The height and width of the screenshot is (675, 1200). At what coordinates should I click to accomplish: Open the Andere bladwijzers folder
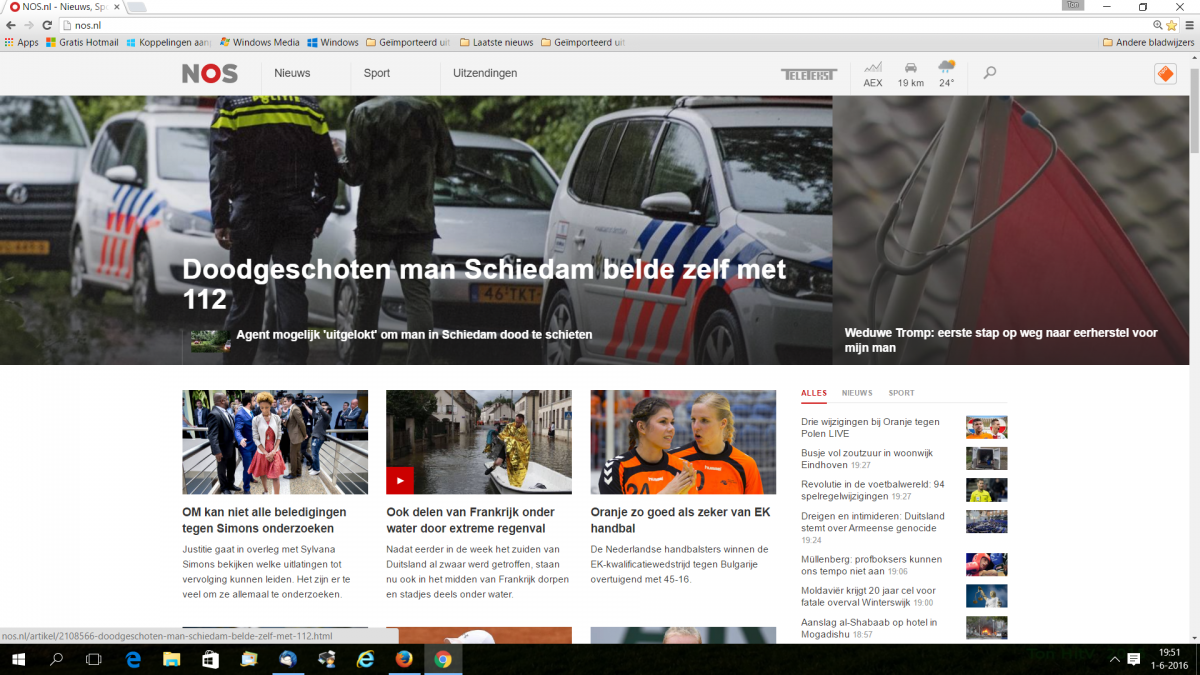click(1148, 42)
